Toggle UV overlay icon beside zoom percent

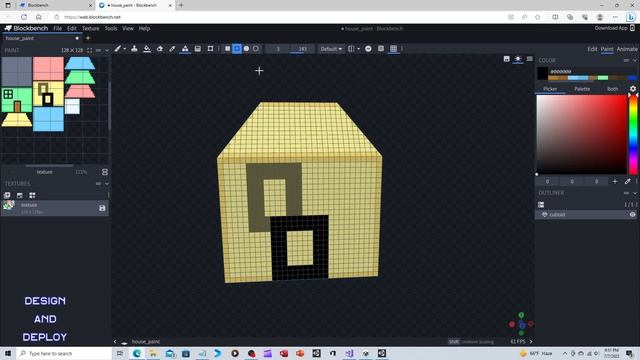(x=104, y=172)
